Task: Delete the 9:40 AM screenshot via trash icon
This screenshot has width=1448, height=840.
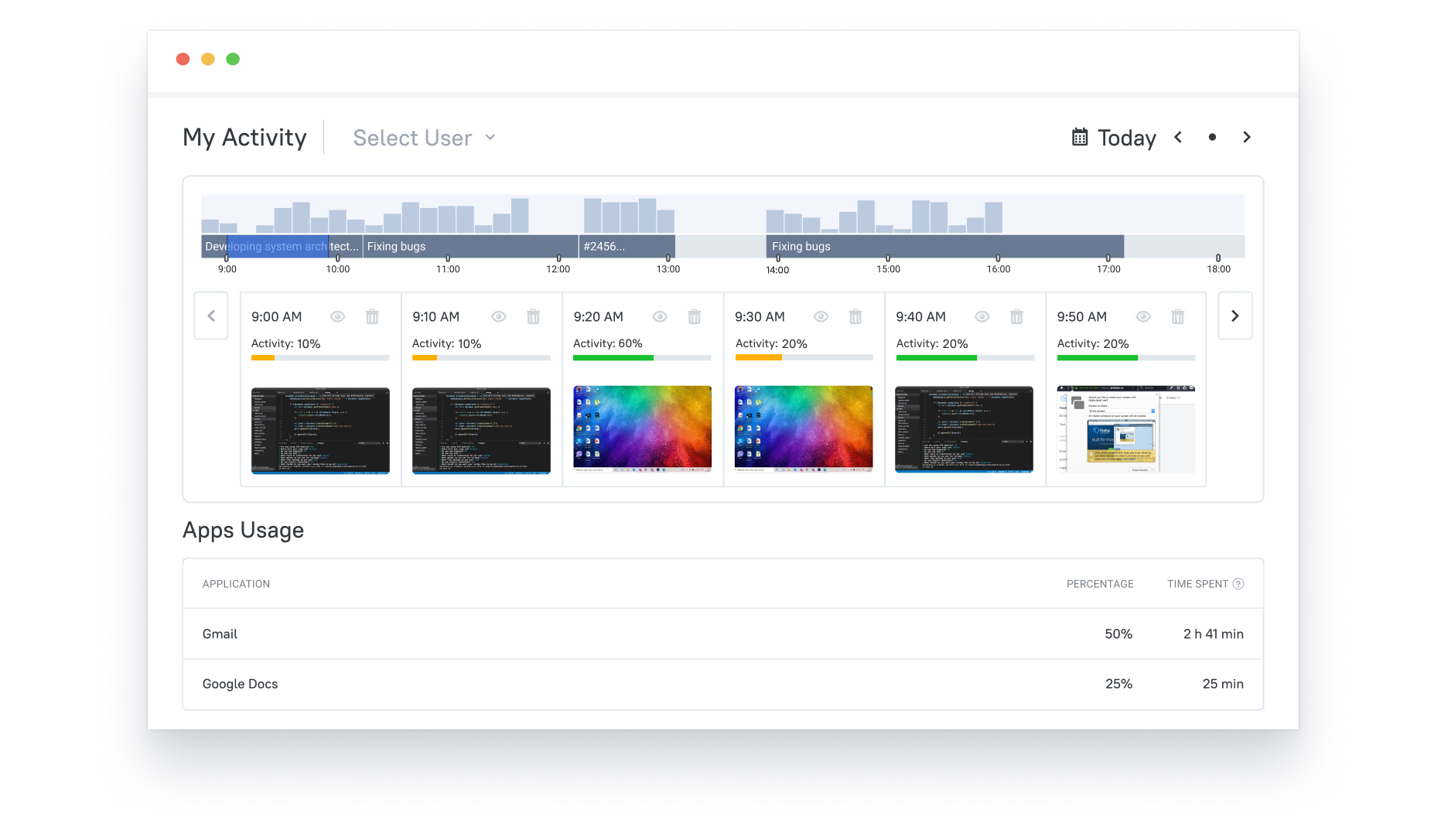Action: point(1016,316)
